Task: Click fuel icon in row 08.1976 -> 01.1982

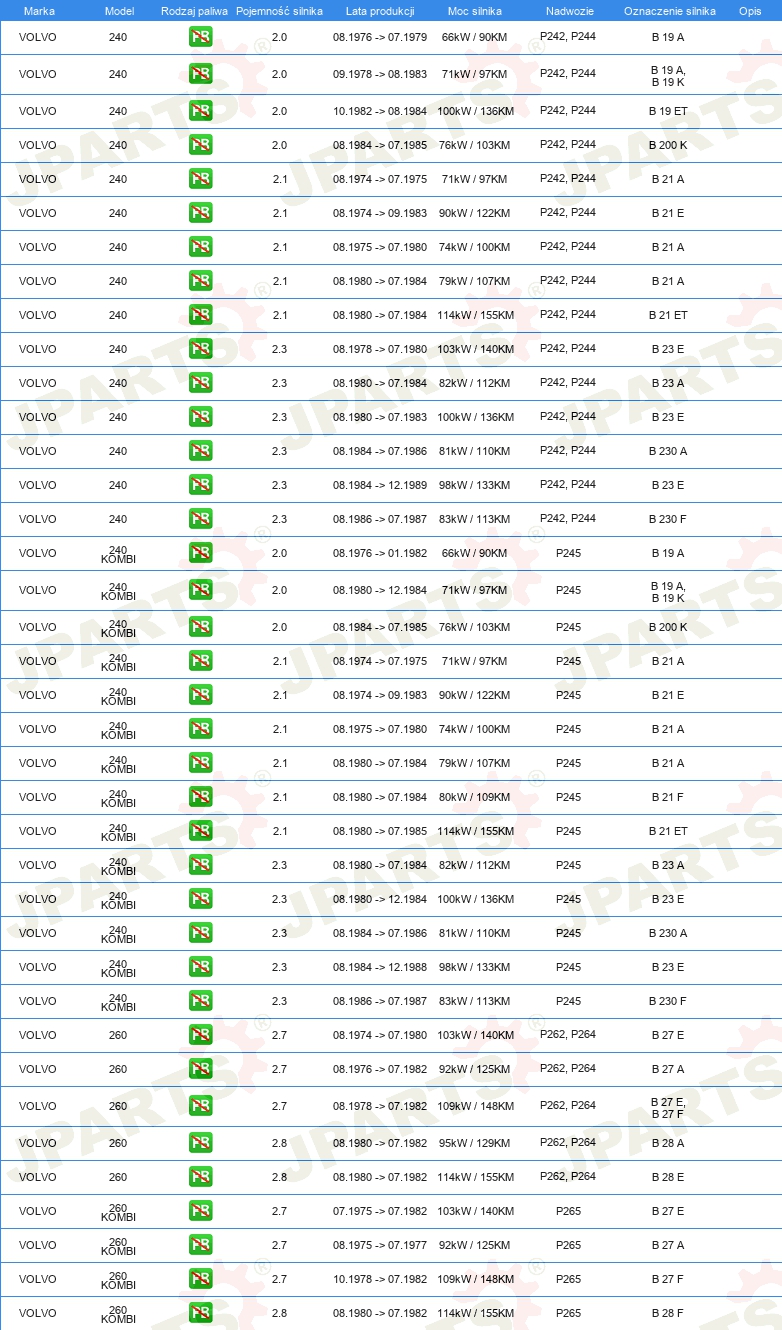Action: [201, 553]
